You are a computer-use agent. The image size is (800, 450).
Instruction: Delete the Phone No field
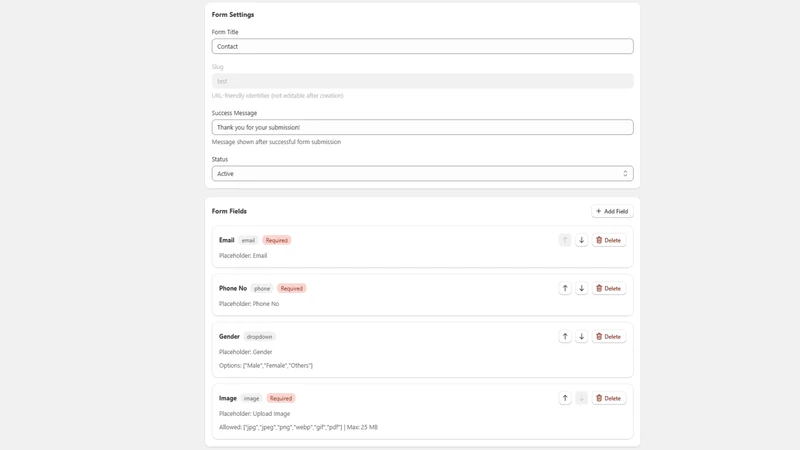pos(609,288)
